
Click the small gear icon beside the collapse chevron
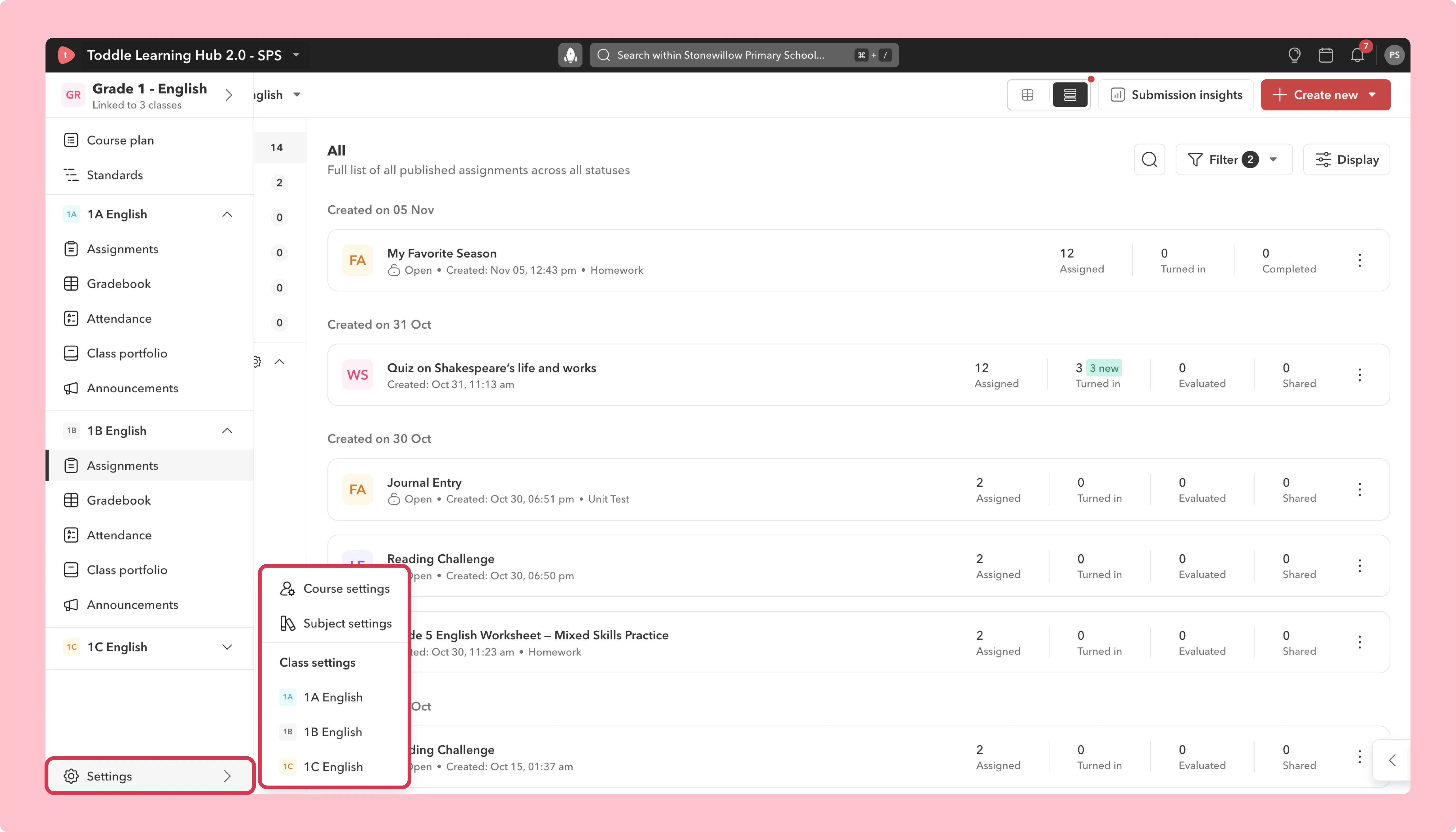[x=257, y=362]
